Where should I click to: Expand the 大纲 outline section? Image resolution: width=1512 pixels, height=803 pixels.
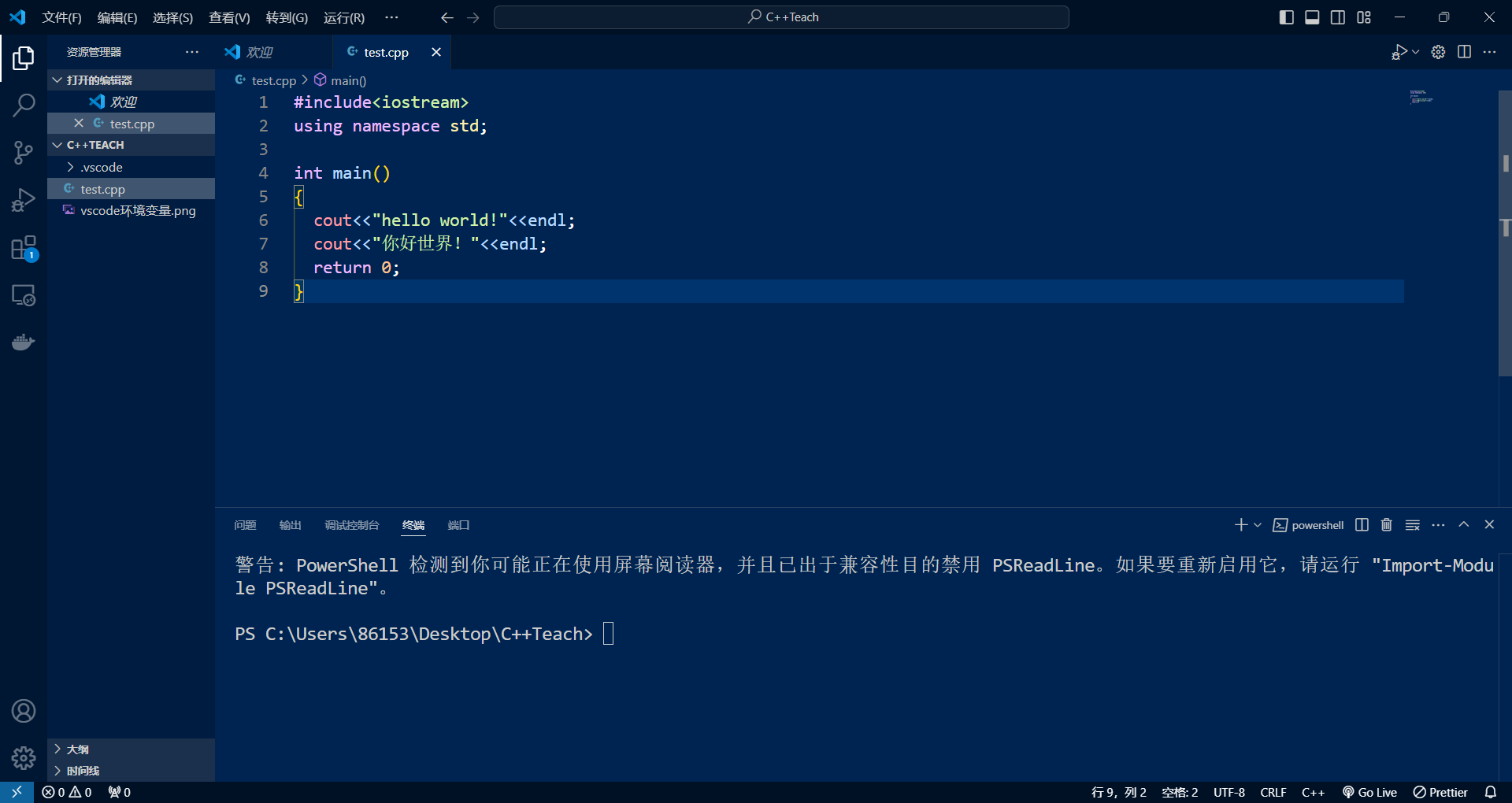(x=77, y=749)
